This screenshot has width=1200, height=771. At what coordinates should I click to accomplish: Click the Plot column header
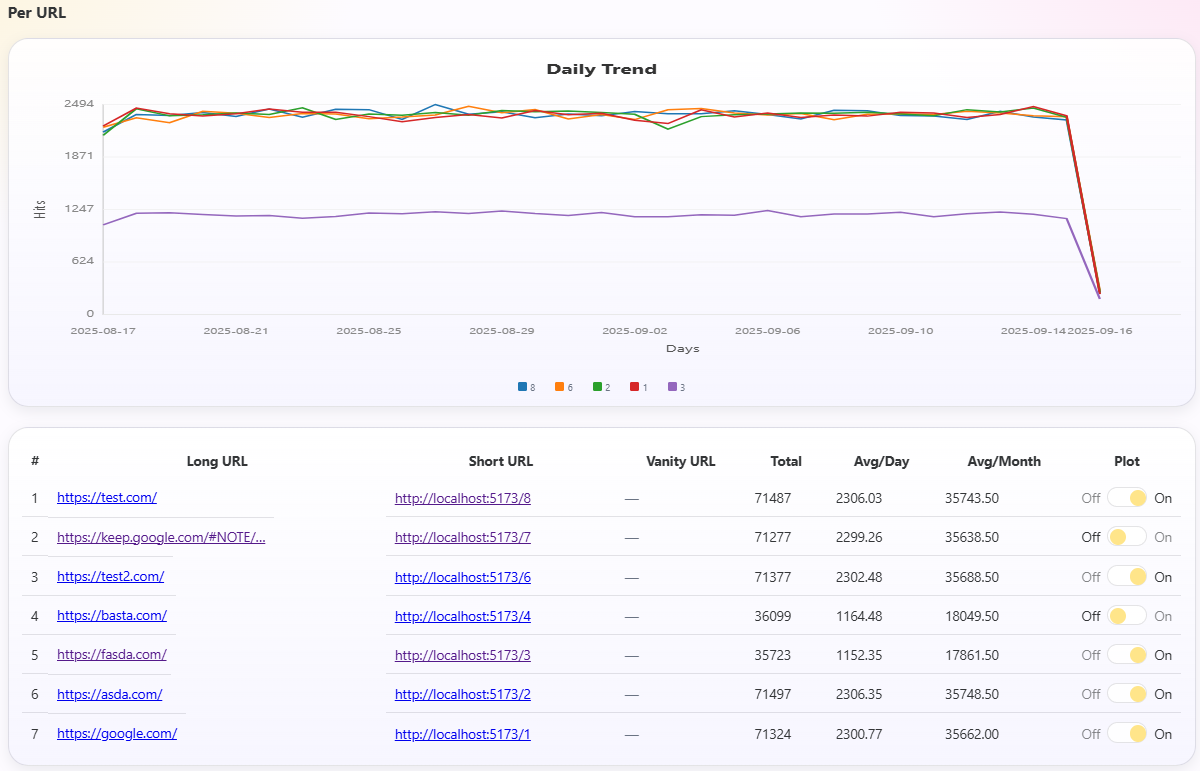1127,461
